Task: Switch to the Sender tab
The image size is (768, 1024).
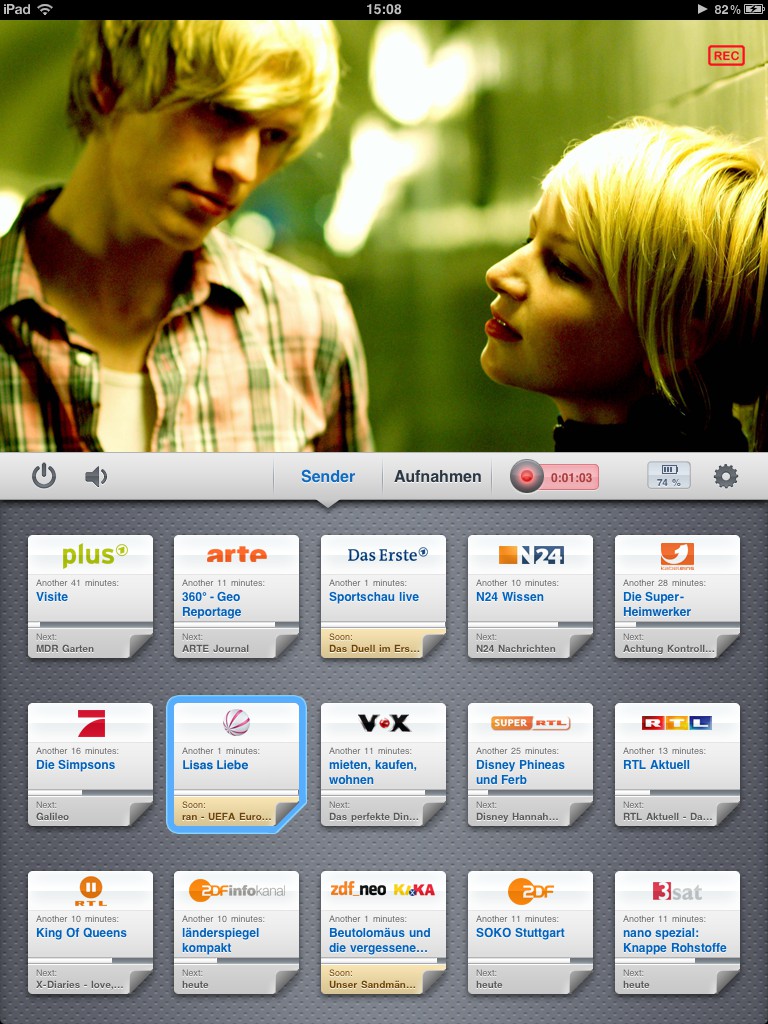Action: pyautogui.click(x=328, y=476)
